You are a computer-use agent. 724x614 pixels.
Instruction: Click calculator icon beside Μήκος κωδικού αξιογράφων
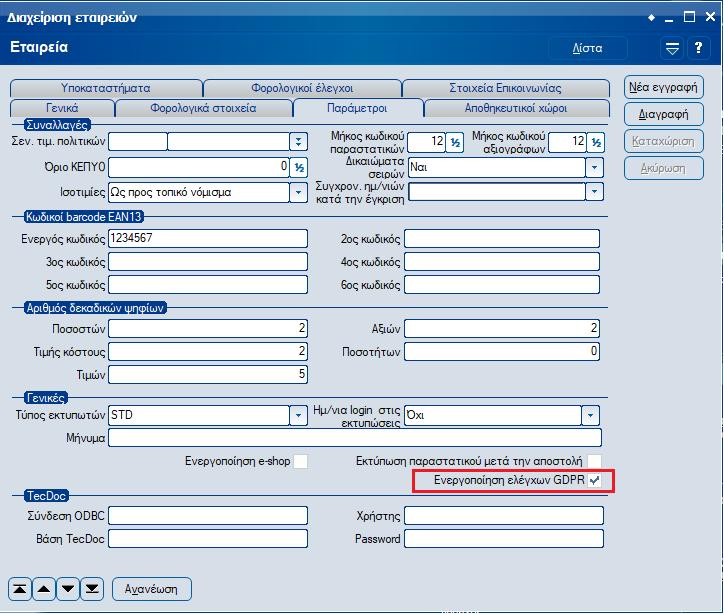click(x=596, y=143)
